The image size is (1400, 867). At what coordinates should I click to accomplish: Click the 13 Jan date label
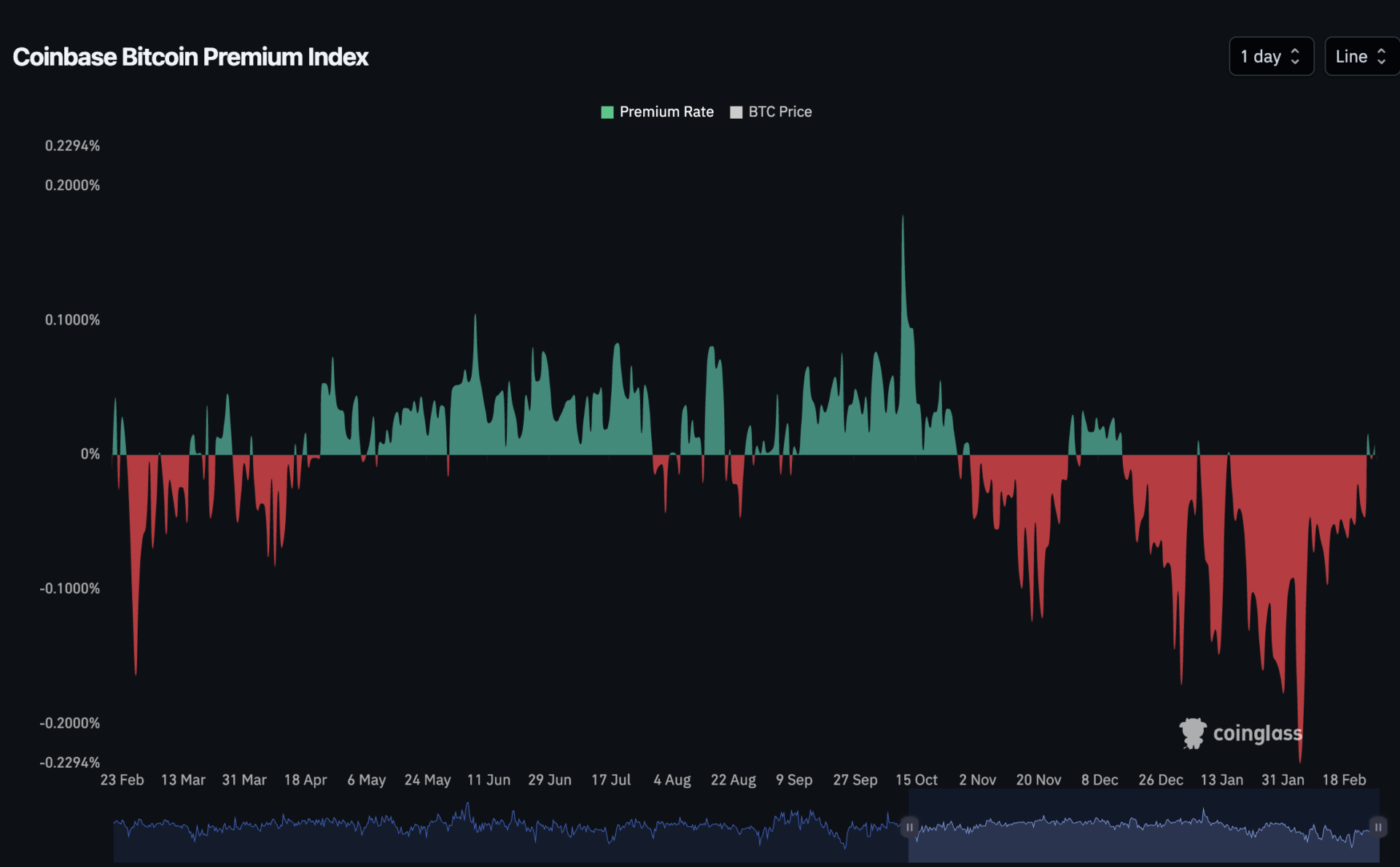(1222, 780)
